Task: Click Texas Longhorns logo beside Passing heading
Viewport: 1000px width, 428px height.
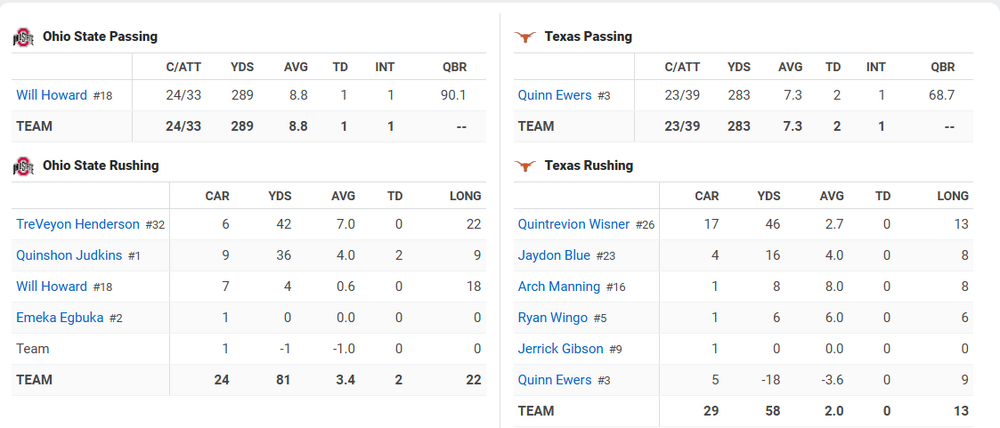Action: click(x=525, y=37)
